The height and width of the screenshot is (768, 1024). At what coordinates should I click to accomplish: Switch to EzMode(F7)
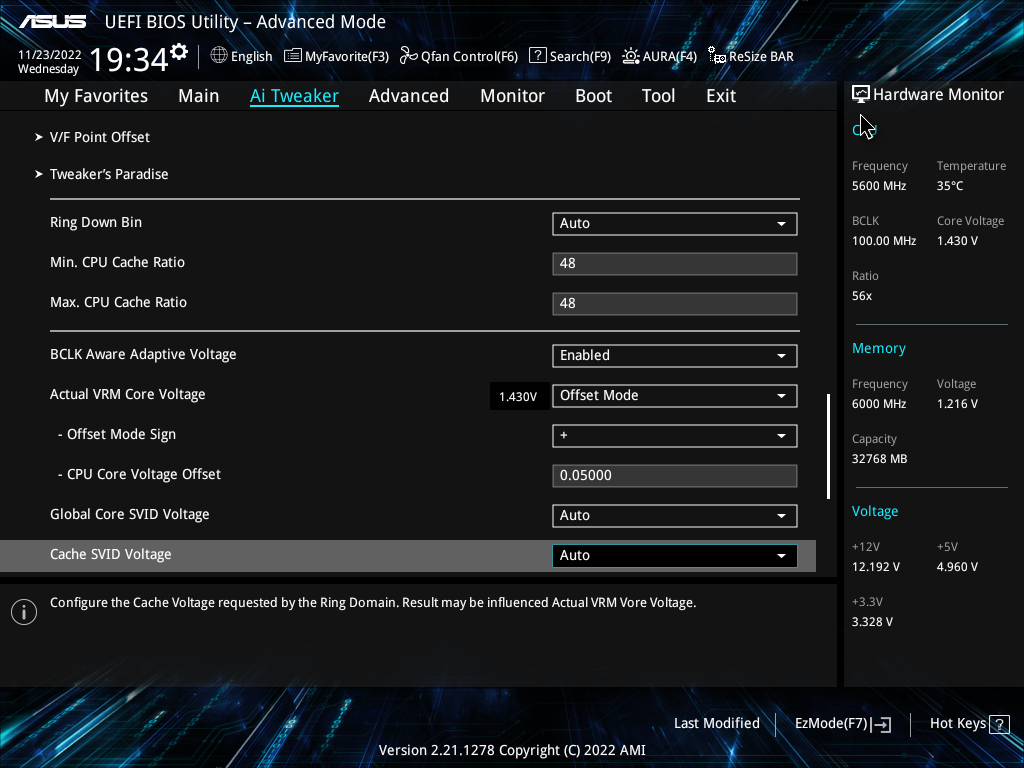pos(842,724)
